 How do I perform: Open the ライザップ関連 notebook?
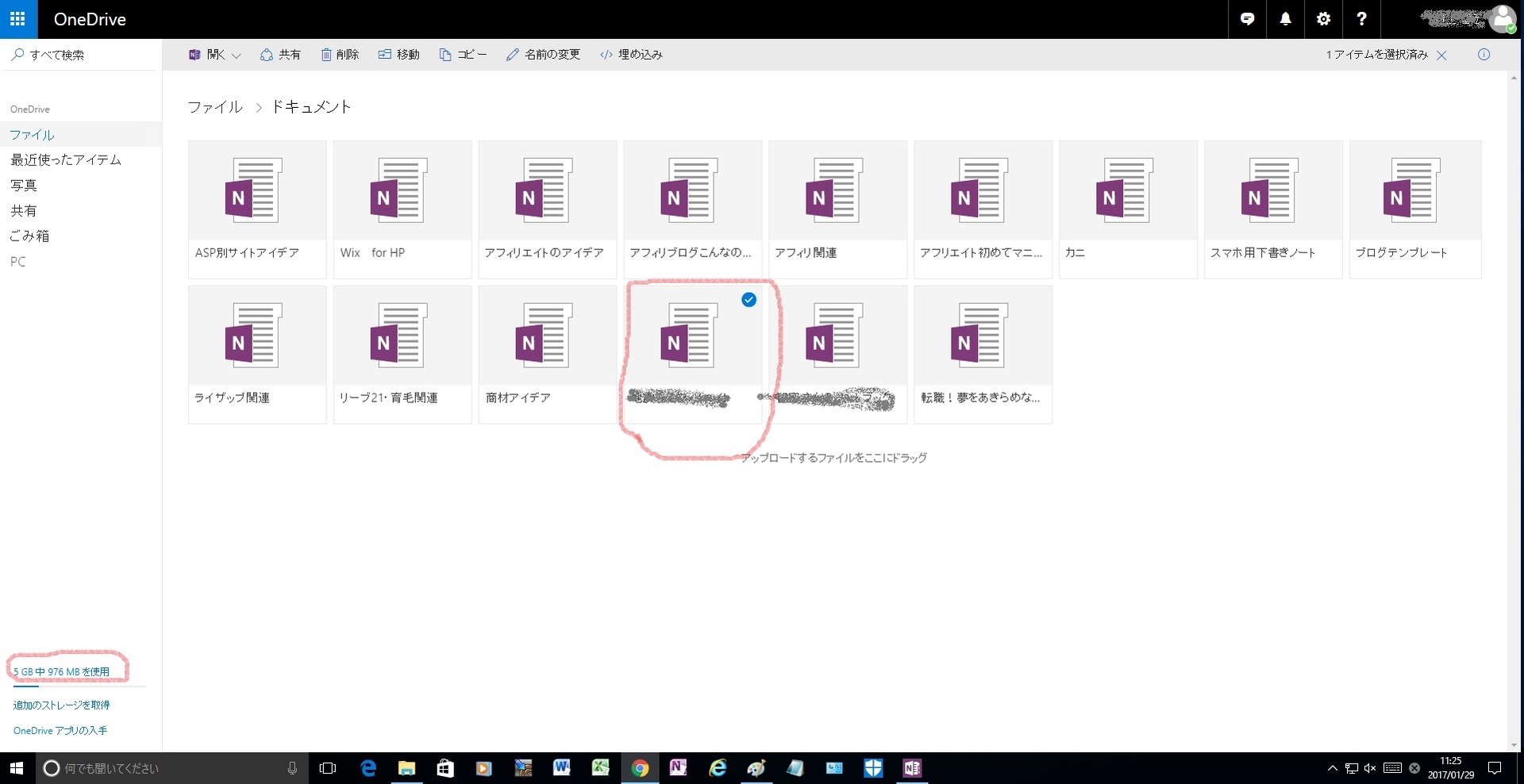click(257, 355)
